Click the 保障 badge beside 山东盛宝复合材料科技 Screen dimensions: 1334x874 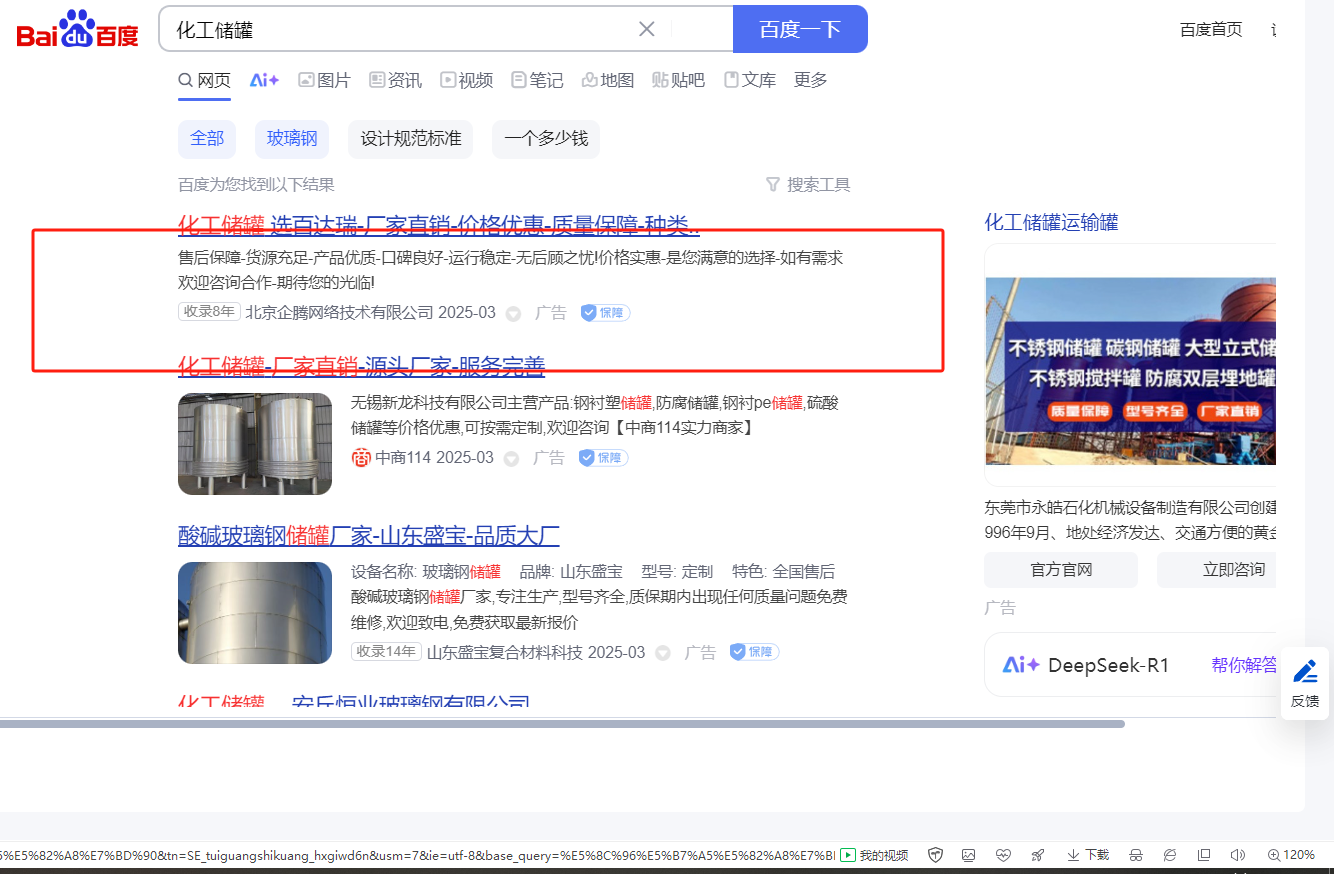click(754, 652)
